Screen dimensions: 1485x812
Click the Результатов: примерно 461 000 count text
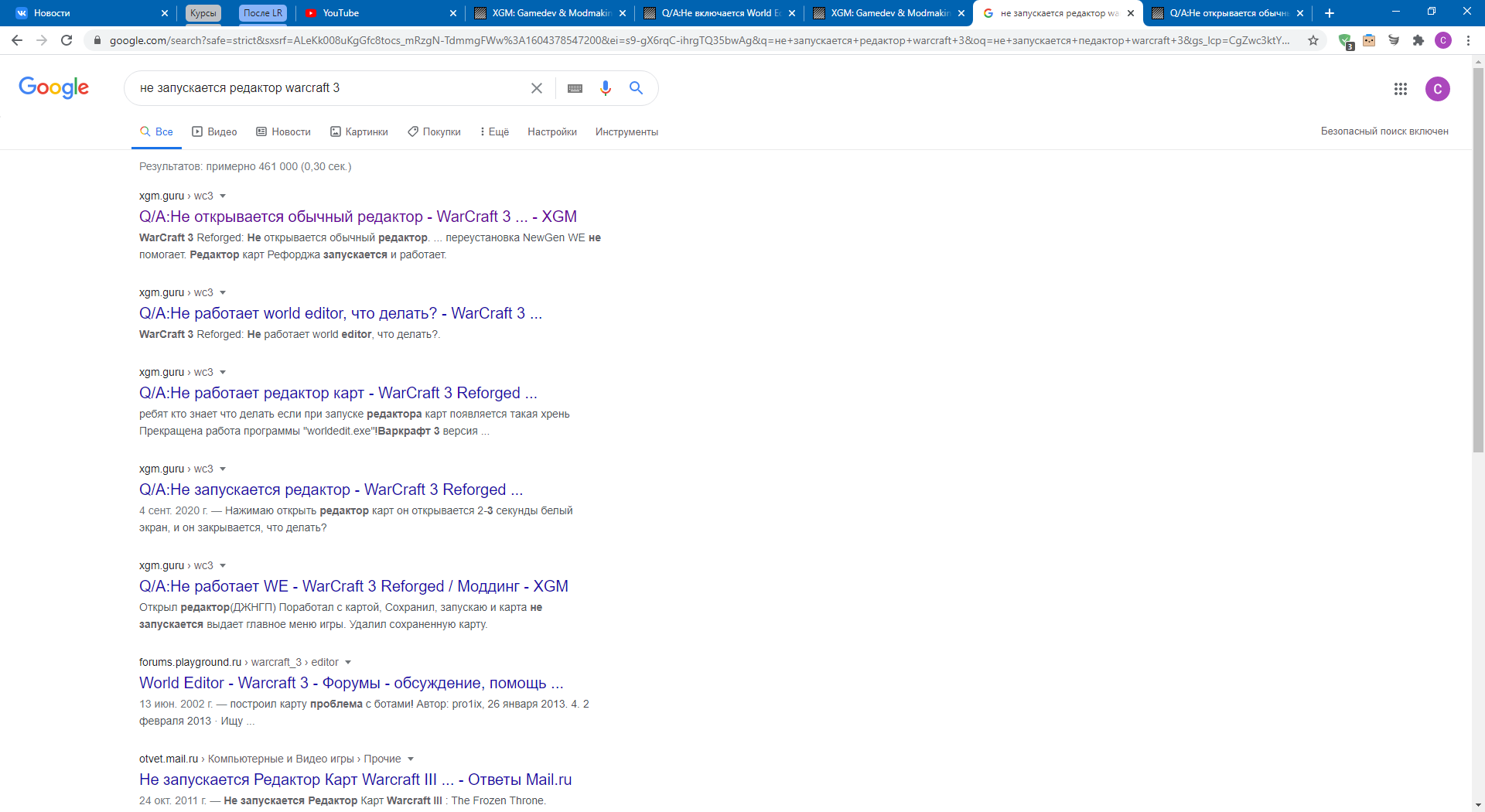tap(245, 167)
